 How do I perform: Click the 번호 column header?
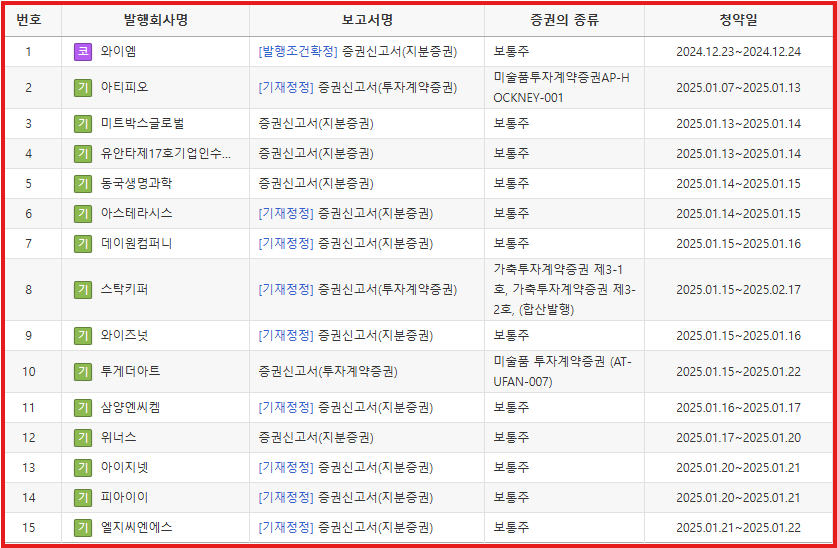pyautogui.click(x=29, y=20)
